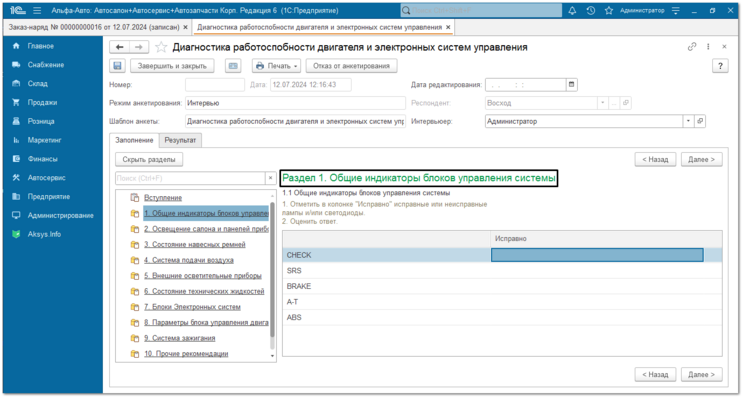Select section 7. Блоки Электронных систем
The width and height of the screenshot is (743, 398).
click(x=192, y=307)
